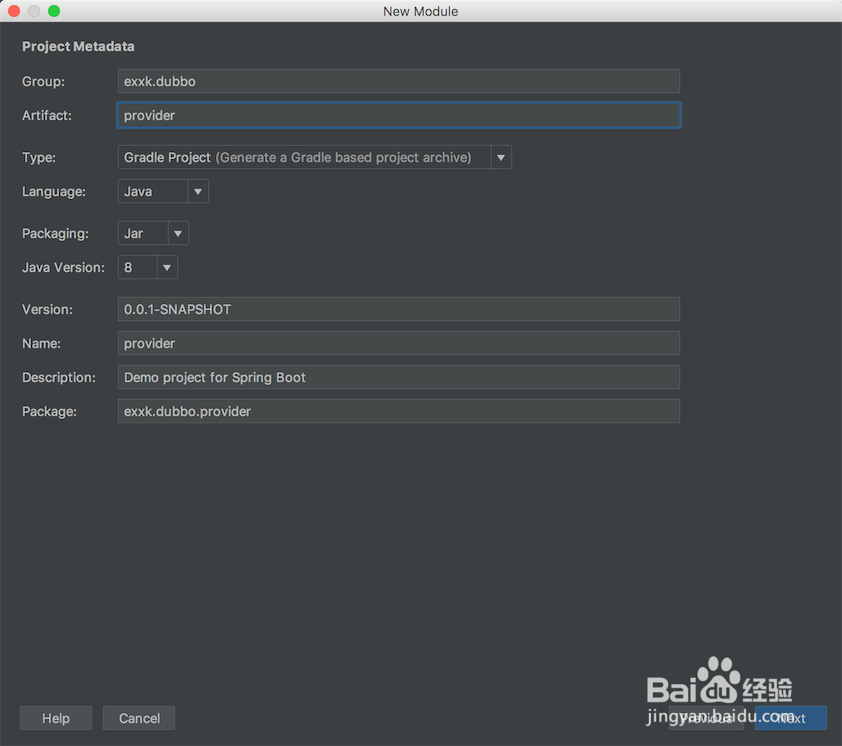Click the Description: label
This screenshot has height=746, width=842.
(x=59, y=377)
